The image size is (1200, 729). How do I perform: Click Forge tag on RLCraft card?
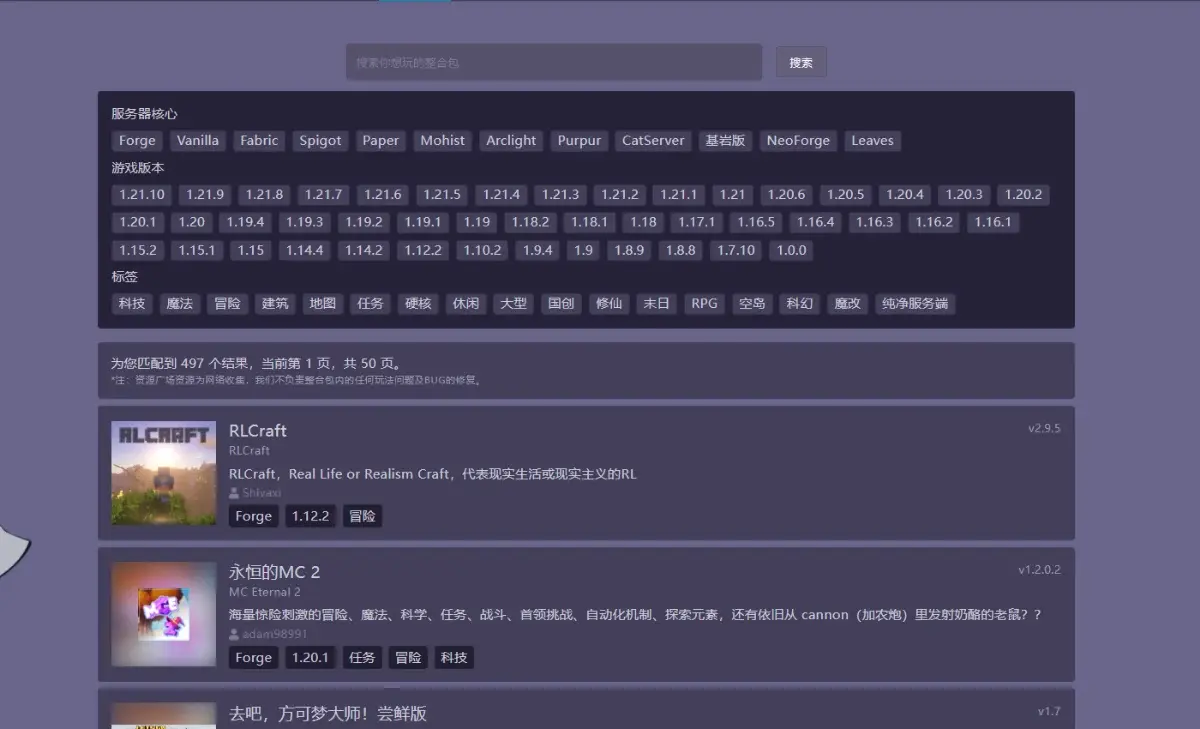(x=254, y=516)
